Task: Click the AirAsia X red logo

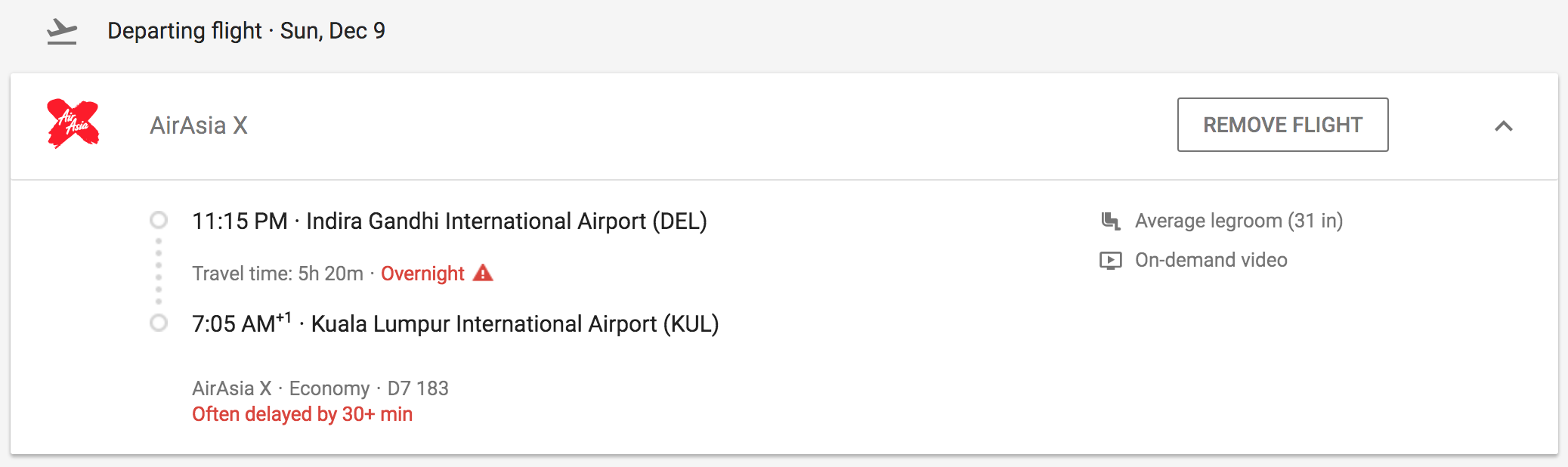Action: tap(73, 123)
